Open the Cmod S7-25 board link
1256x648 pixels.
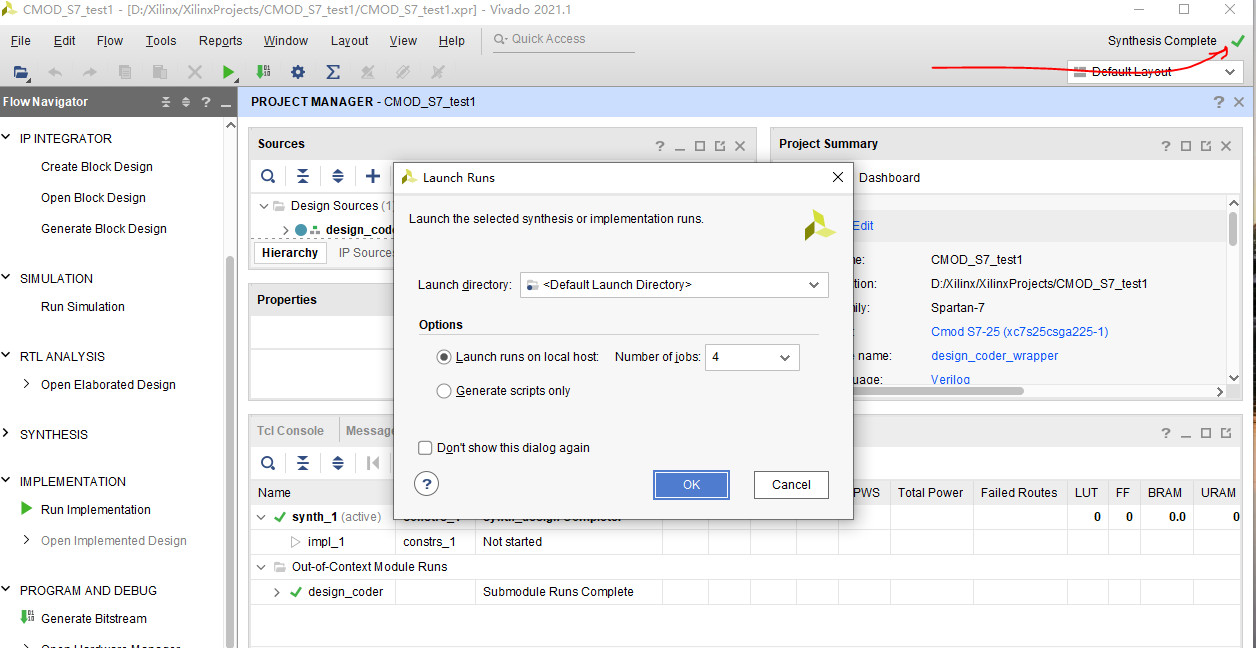coord(1019,332)
